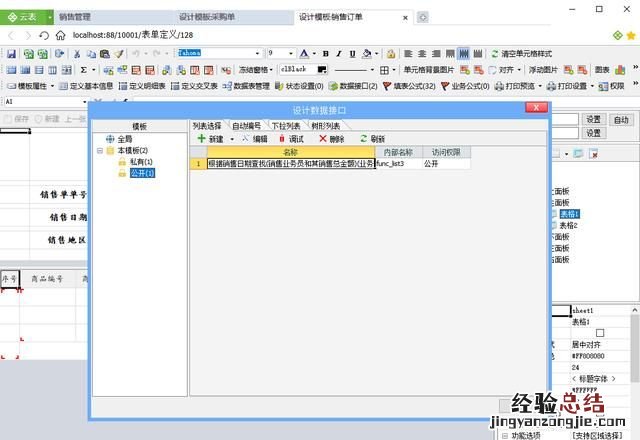The height and width of the screenshot is (440, 640).
Task: Click 填表公式(32) toolbar button
Action: pos(409,86)
